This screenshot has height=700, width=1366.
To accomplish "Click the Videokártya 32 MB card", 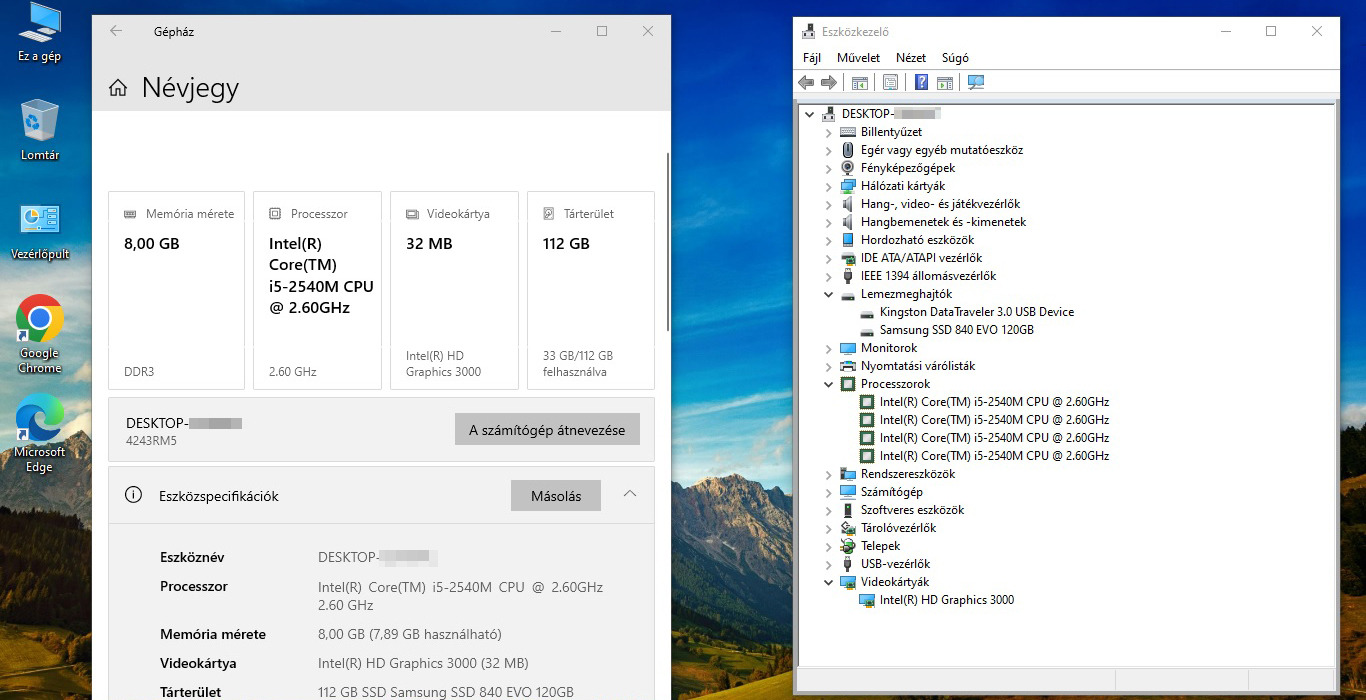I will 454,290.
